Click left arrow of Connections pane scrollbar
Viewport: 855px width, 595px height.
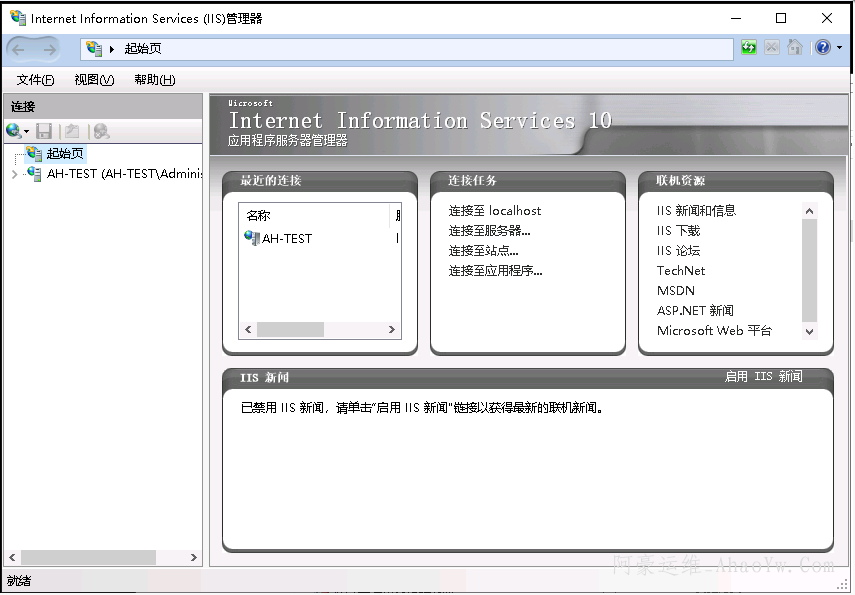pyautogui.click(x=12, y=557)
